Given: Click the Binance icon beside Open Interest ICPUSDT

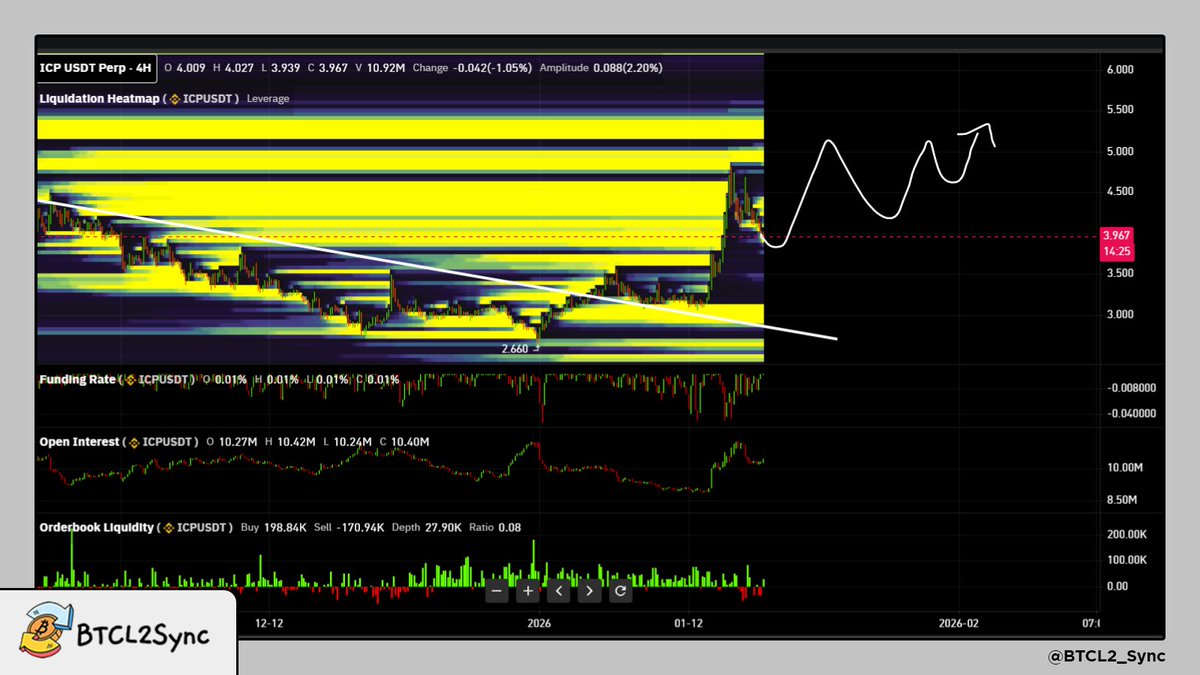Looking at the screenshot, I should click(135, 442).
